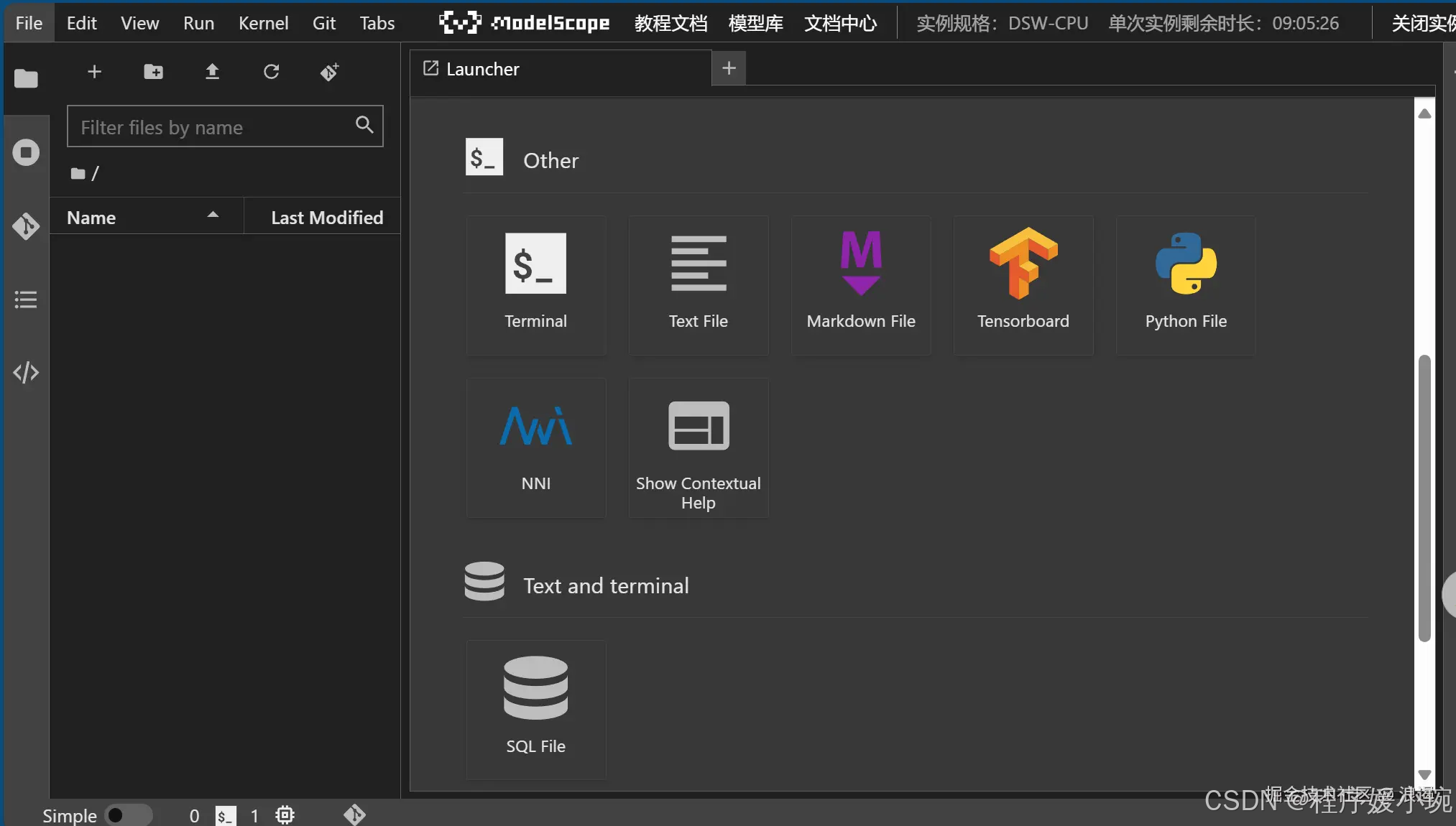Create a new Python File
Viewport: 1456px width, 826px height.
[1185, 284]
